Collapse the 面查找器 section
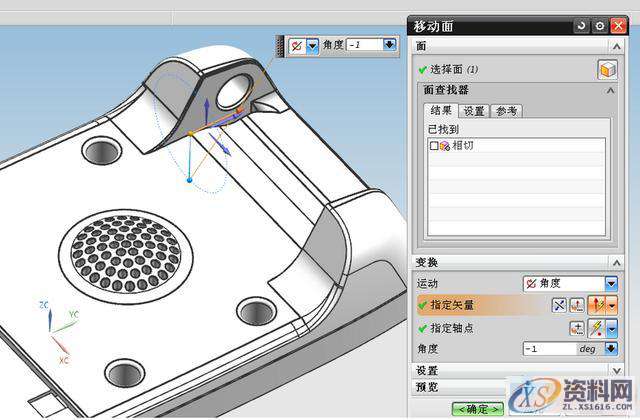This screenshot has width=640, height=420. (x=610, y=91)
